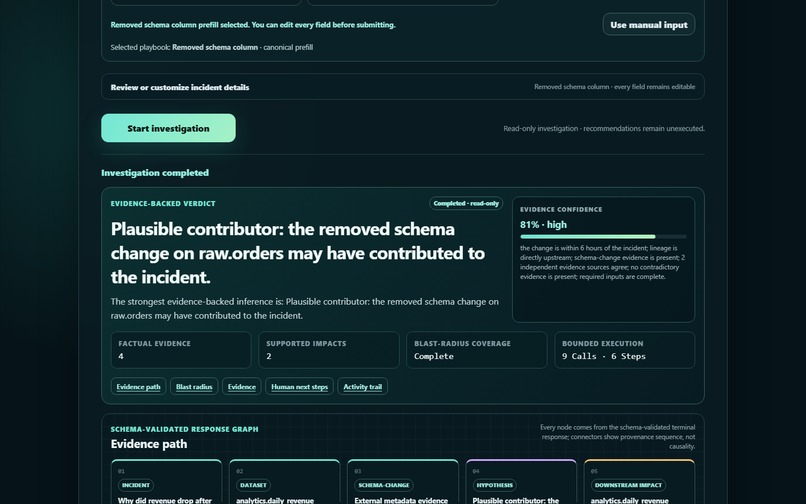Go to Human next steps

pos(299,387)
